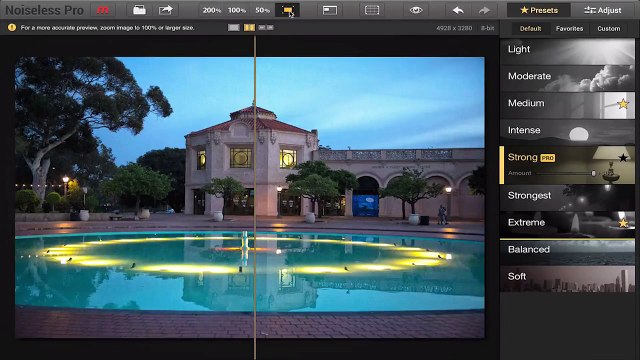The width and height of the screenshot is (640, 360).
Task: Apply the Light preset
Action: pos(567,51)
